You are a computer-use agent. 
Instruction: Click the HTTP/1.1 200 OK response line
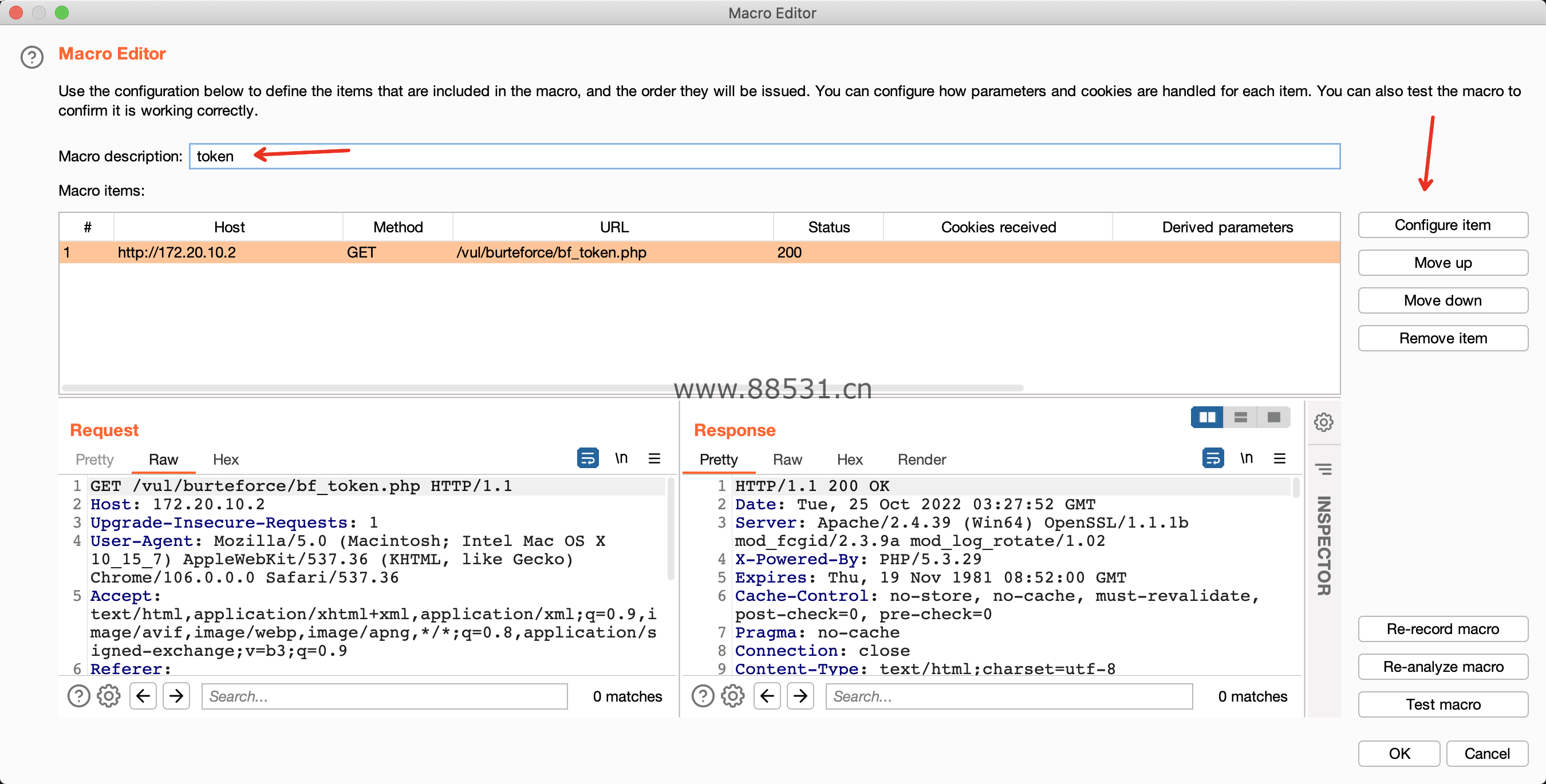(813, 486)
